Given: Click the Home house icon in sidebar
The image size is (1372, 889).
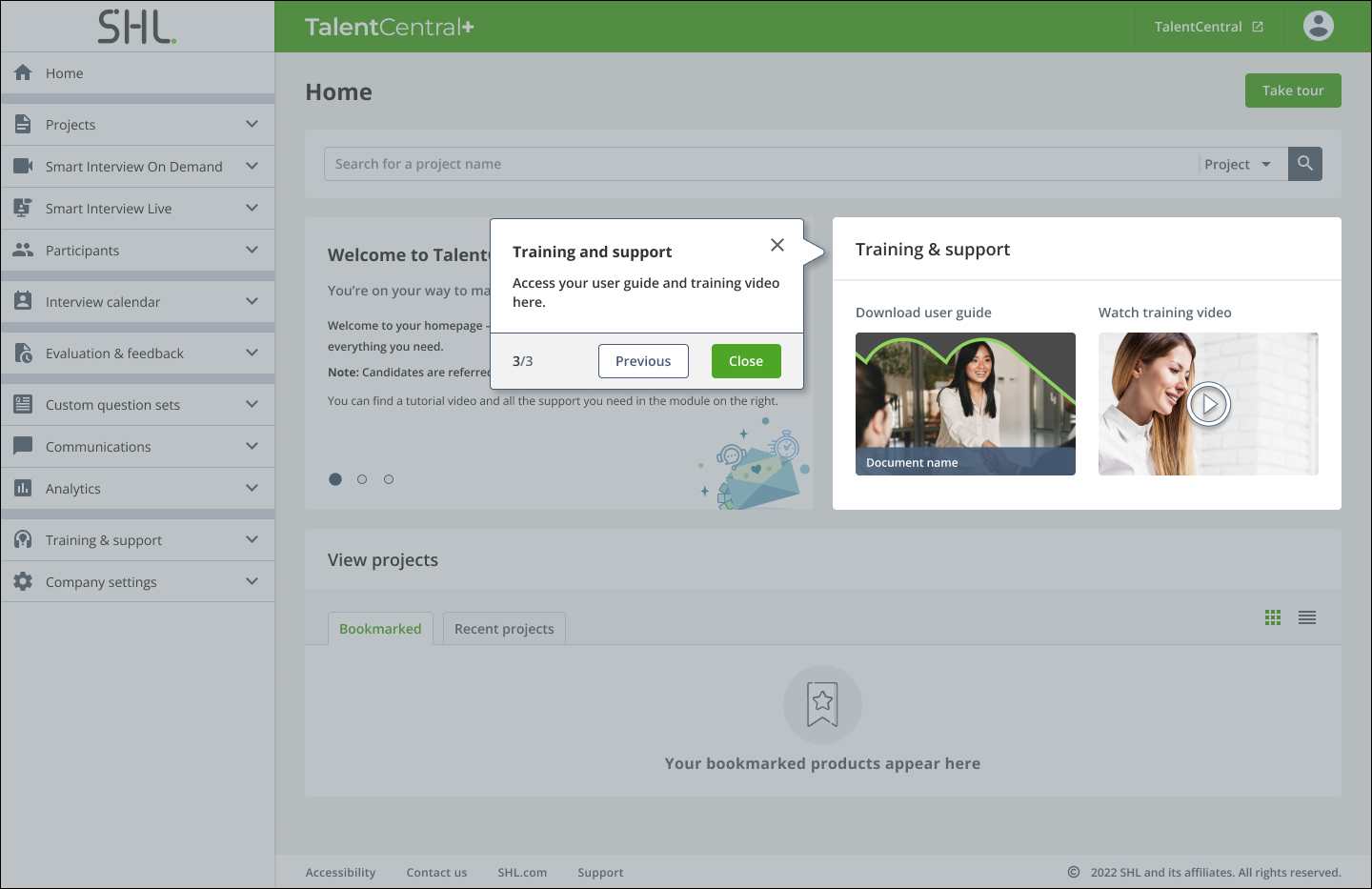Looking at the screenshot, I should click(23, 72).
